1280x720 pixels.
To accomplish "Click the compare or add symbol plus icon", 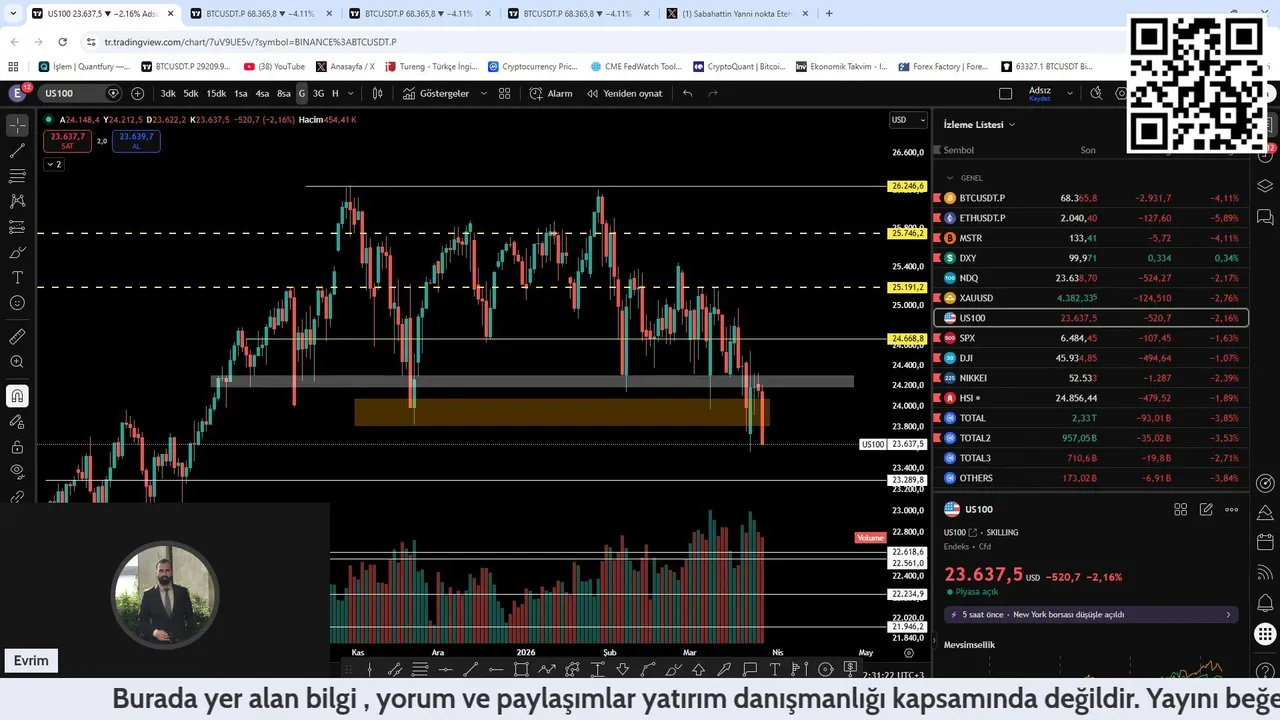I will tap(137, 93).
